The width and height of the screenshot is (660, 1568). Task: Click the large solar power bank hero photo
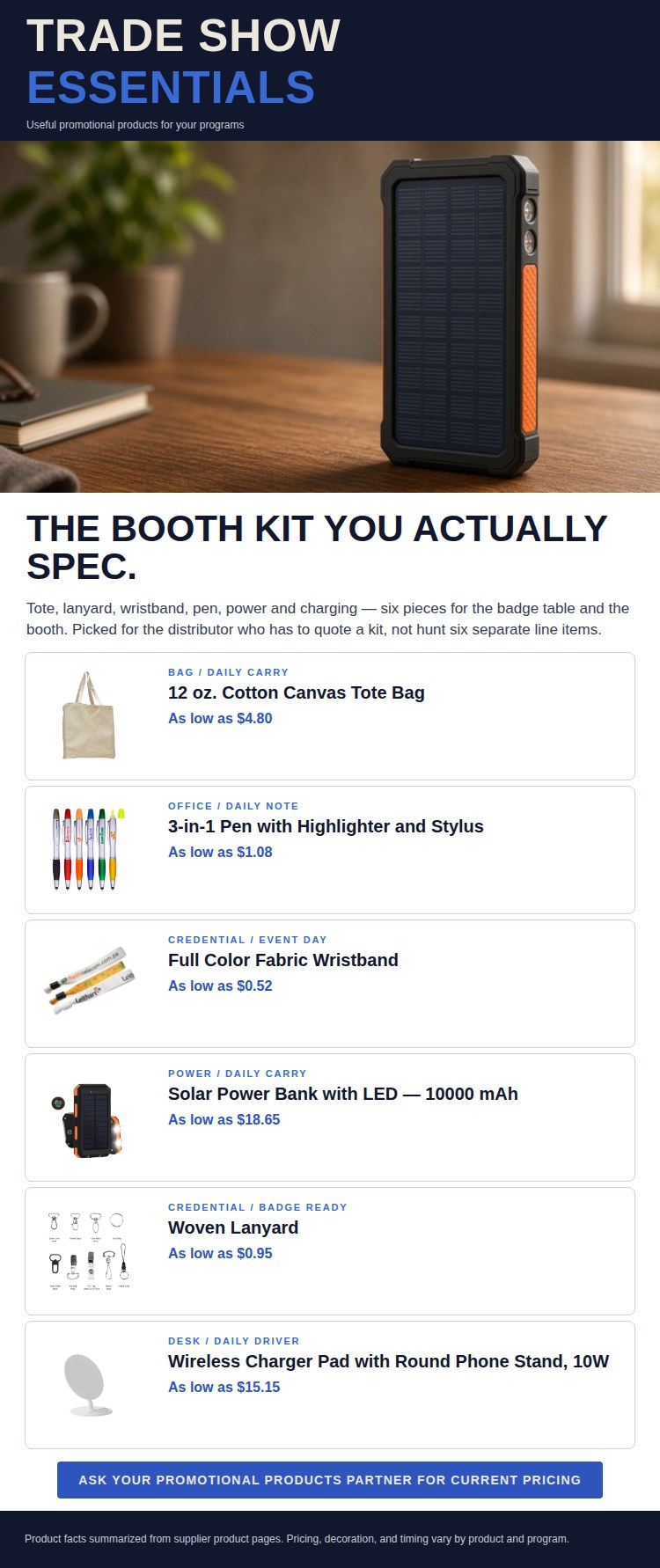(330, 317)
